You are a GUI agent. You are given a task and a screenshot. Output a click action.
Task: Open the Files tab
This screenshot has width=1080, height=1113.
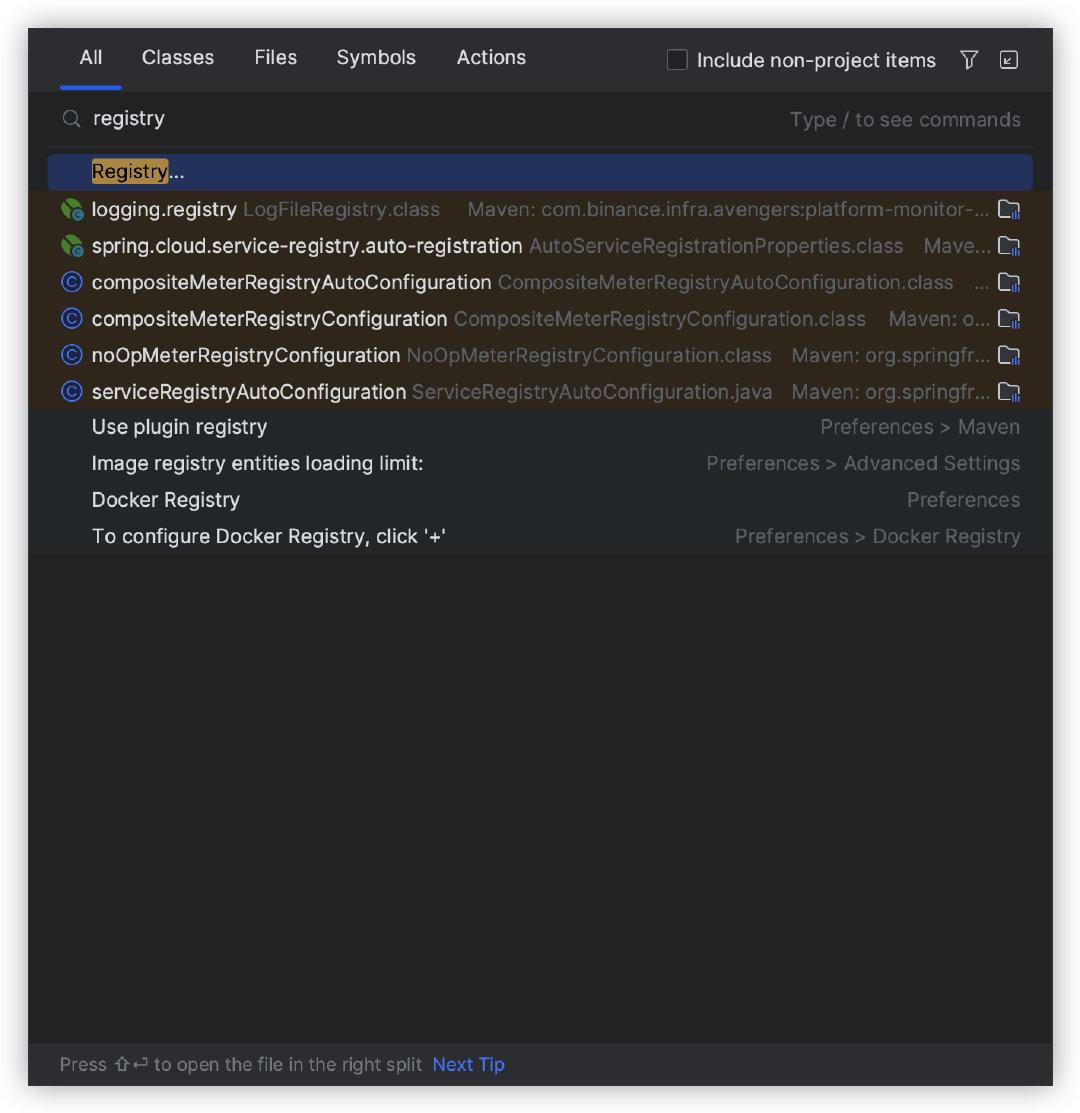click(x=275, y=57)
